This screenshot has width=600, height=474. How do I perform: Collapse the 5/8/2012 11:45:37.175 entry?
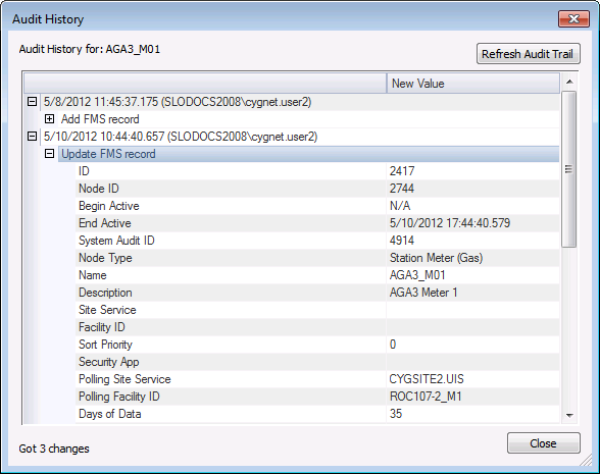click(x=32, y=102)
